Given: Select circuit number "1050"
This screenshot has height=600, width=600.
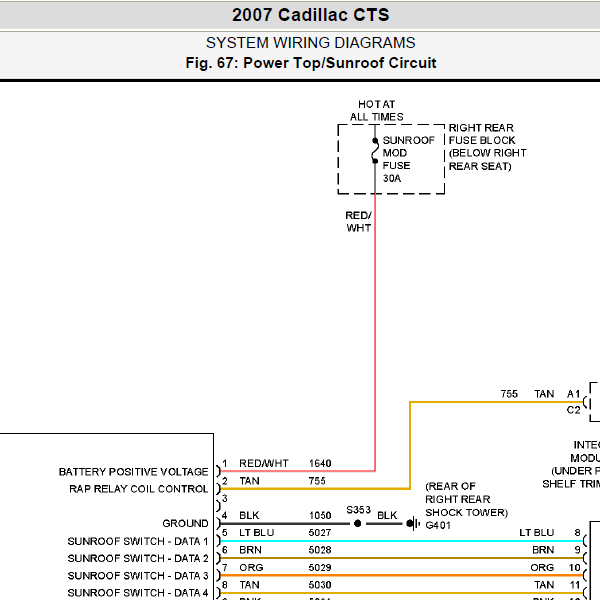Looking at the screenshot, I should 320,515.
